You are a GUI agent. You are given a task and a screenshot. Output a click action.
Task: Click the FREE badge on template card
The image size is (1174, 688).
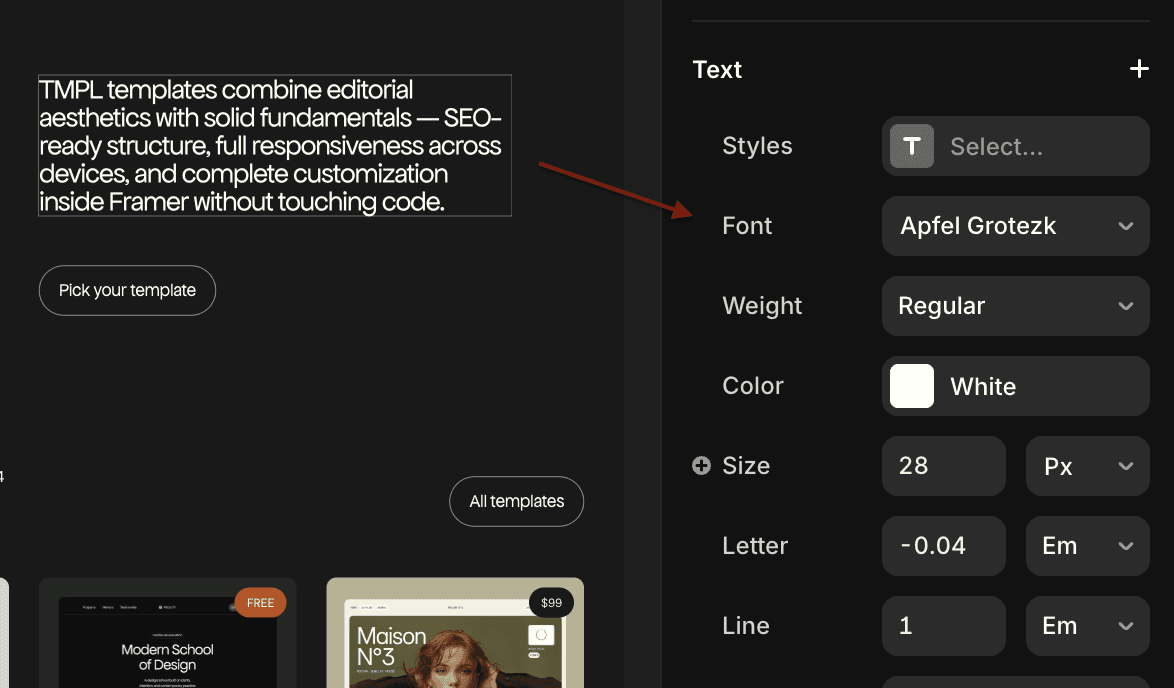pos(261,603)
